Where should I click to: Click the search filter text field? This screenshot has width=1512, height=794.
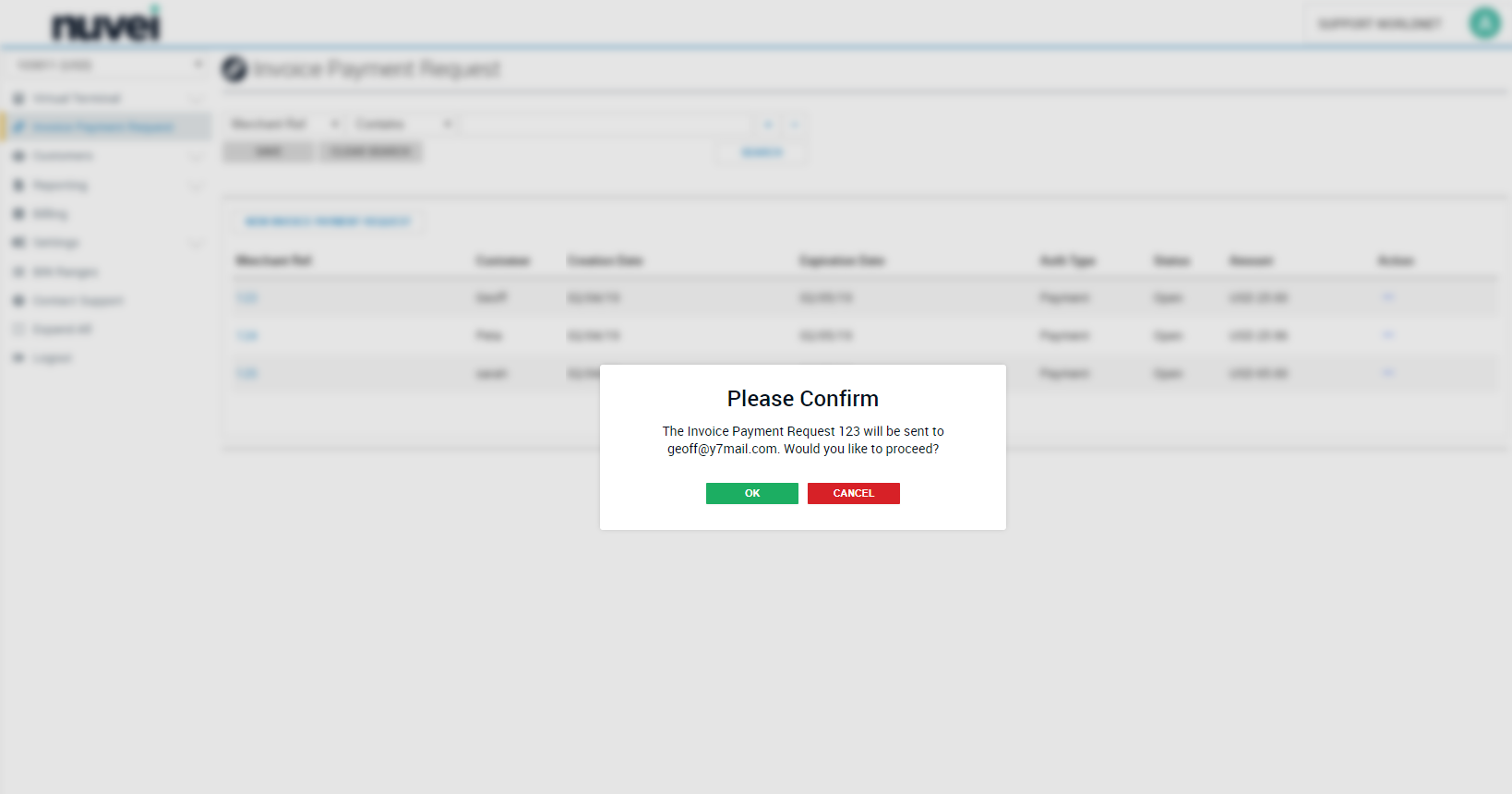pos(606,124)
